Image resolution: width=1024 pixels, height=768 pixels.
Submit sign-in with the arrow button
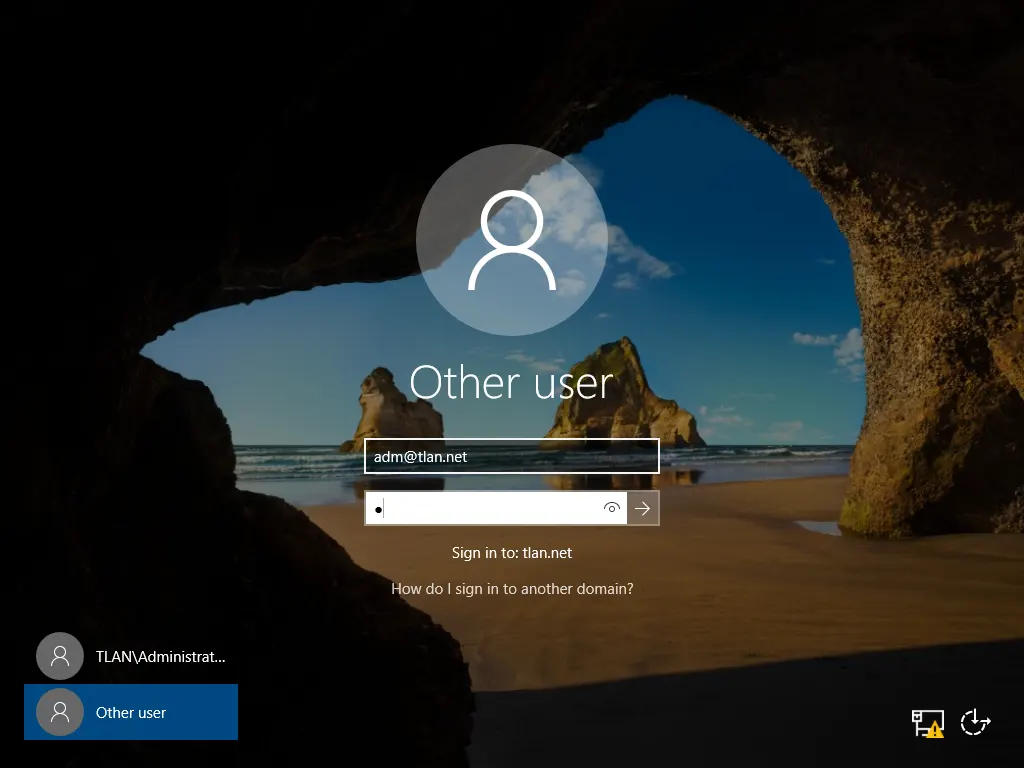click(643, 508)
